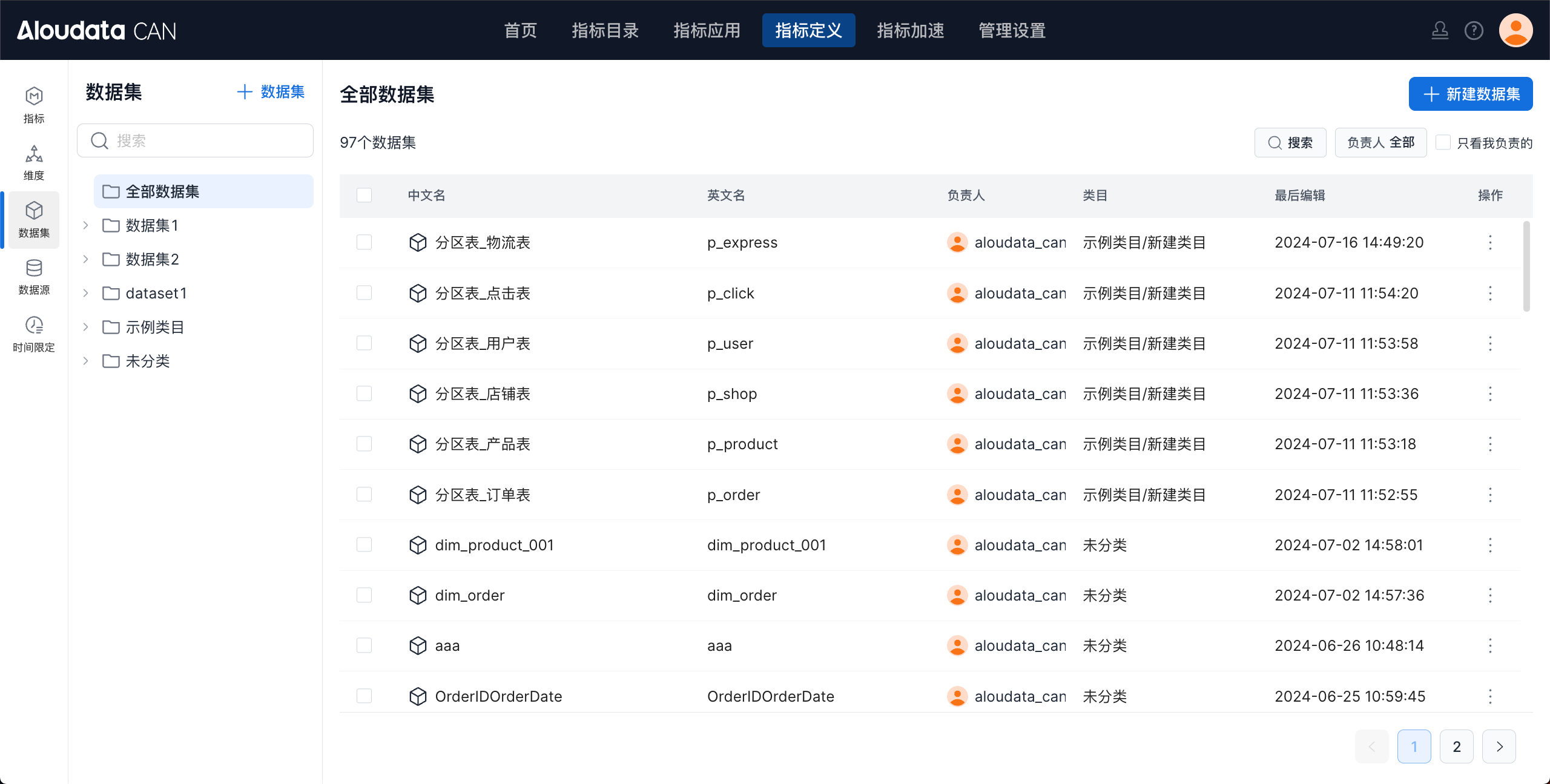Enable the 只看我负责的 checkbox
Viewport: 1550px width, 784px height.
(x=1443, y=143)
